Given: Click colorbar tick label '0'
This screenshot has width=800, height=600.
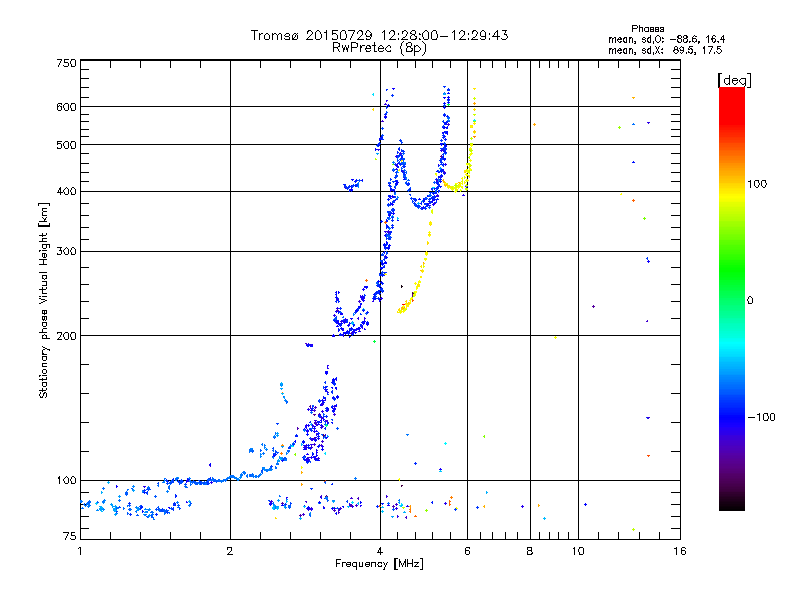Looking at the screenshot, I should pos(750,300).
